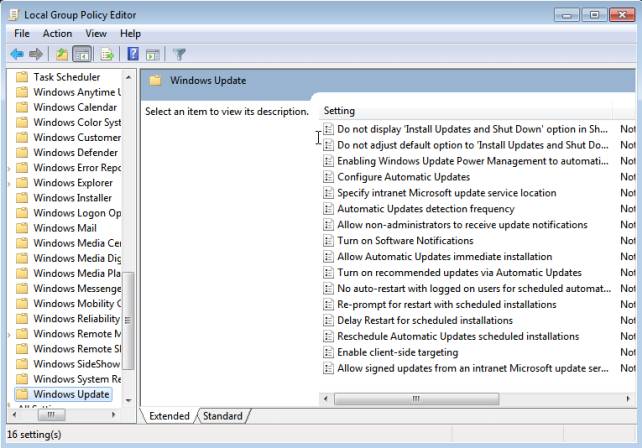
Task: Select Windows Calendar in the tree
Action: pyautogui.click(x=75, y=107)
